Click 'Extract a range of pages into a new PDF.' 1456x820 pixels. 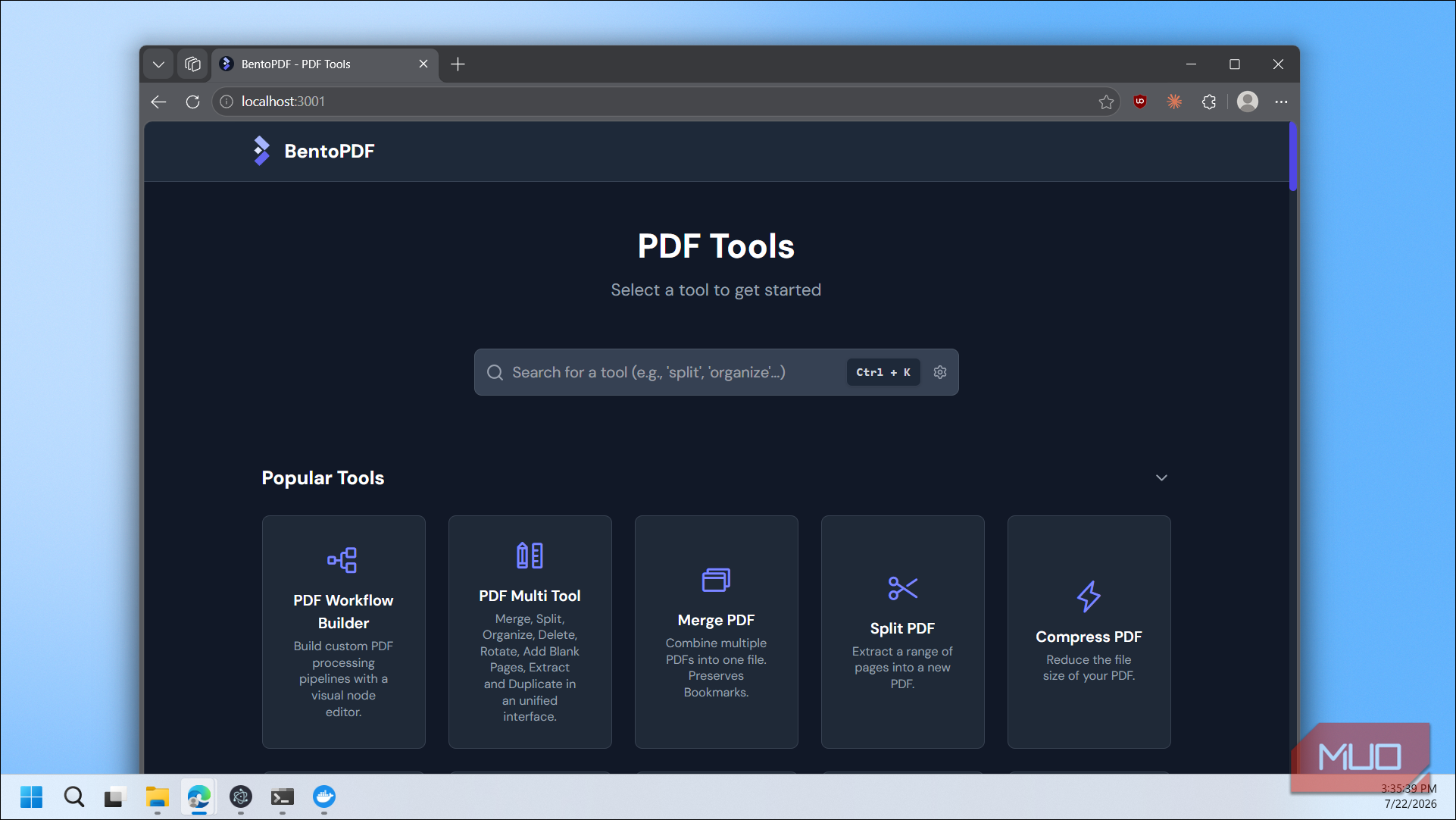click(x=902, y=667)
